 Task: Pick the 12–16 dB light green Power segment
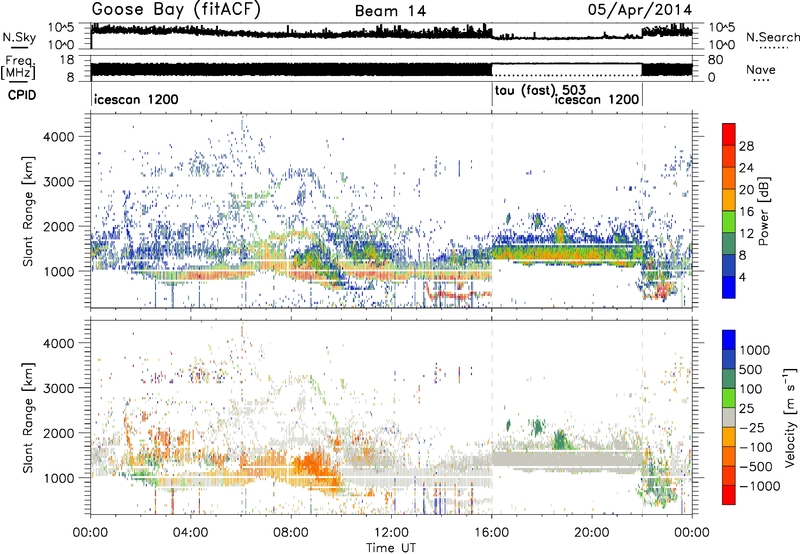click(729, 222)
